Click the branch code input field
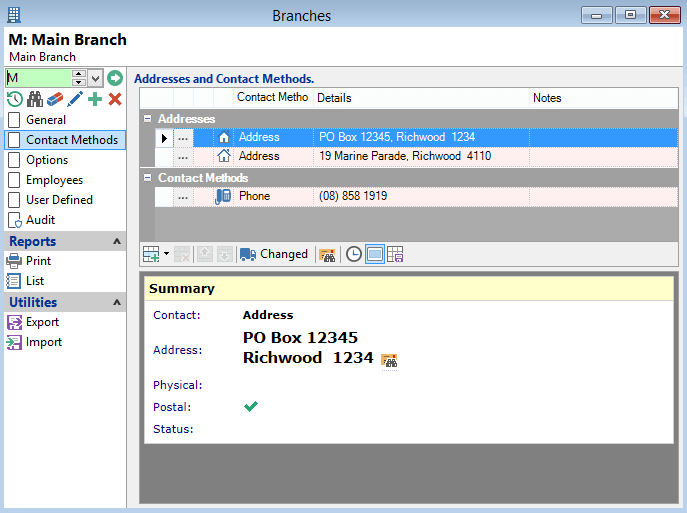The width and height of the screenshot is (687, 513). click(39, 78)
